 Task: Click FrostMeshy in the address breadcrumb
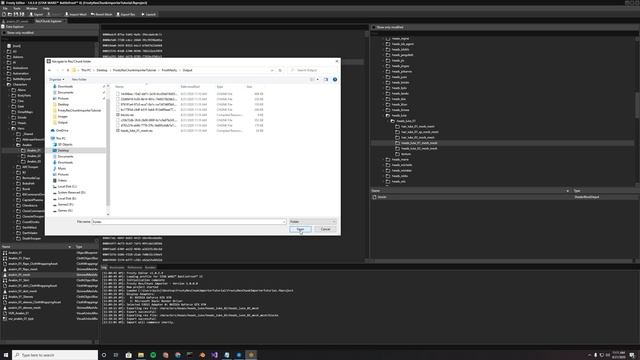(x=169, y=70)
